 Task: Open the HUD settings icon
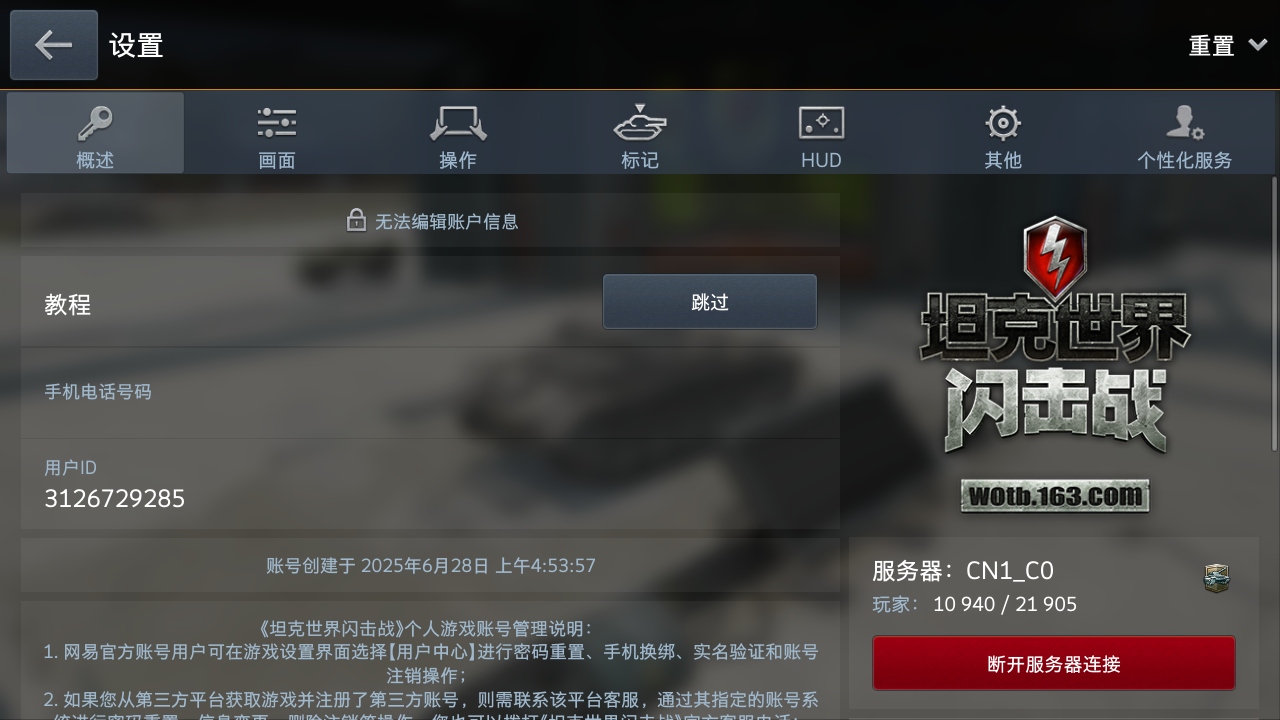pos(821,123)
